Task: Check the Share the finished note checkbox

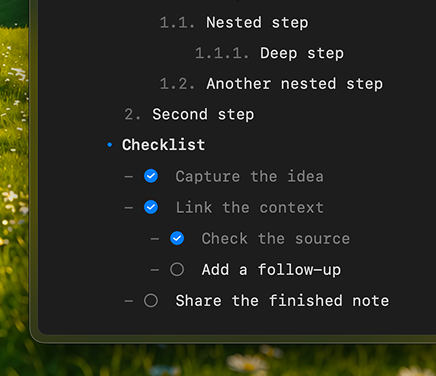Action: pyautogui.click(x=151, y=300)
